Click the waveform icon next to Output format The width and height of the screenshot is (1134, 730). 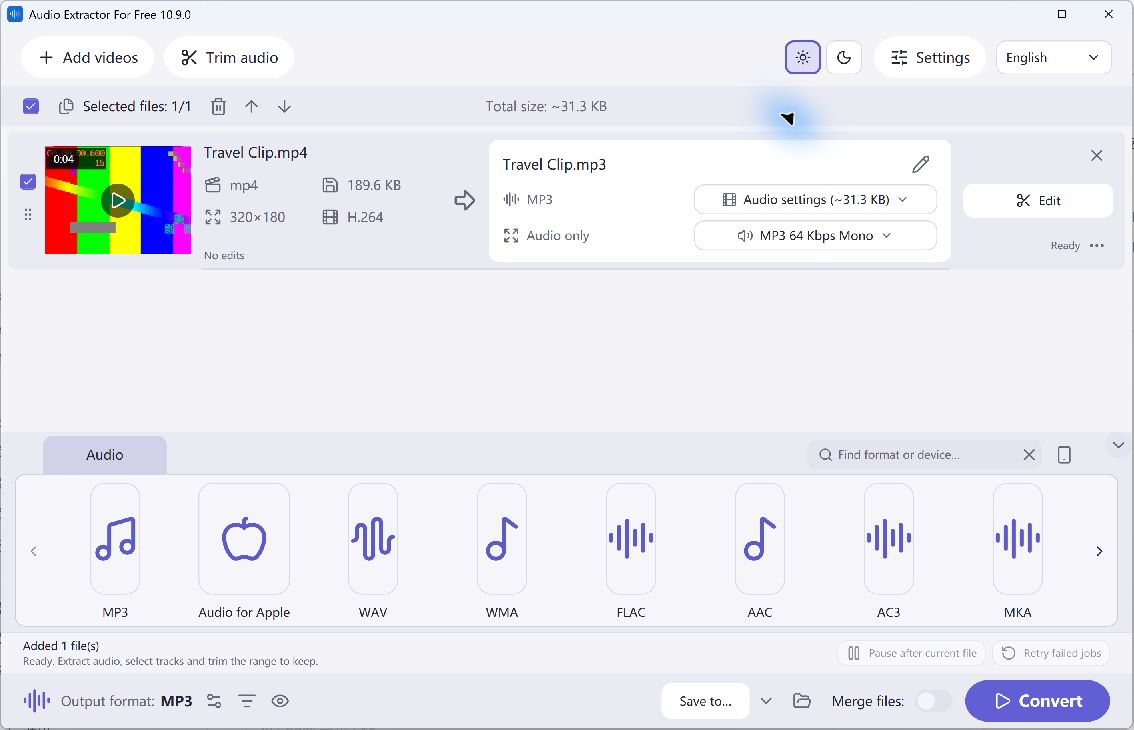[x=37, y=700]
